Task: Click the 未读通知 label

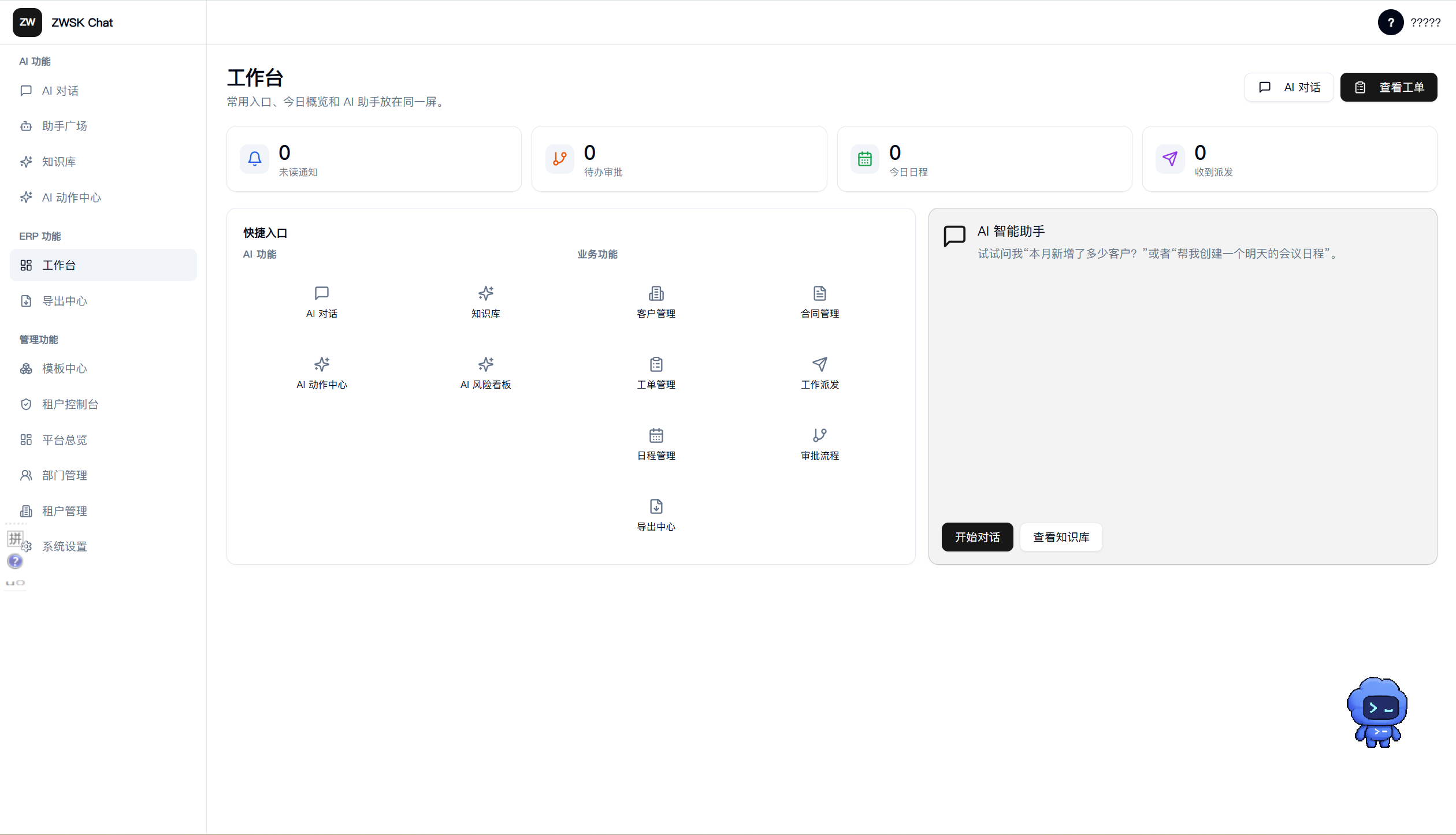Action: (x=298, y=172)
